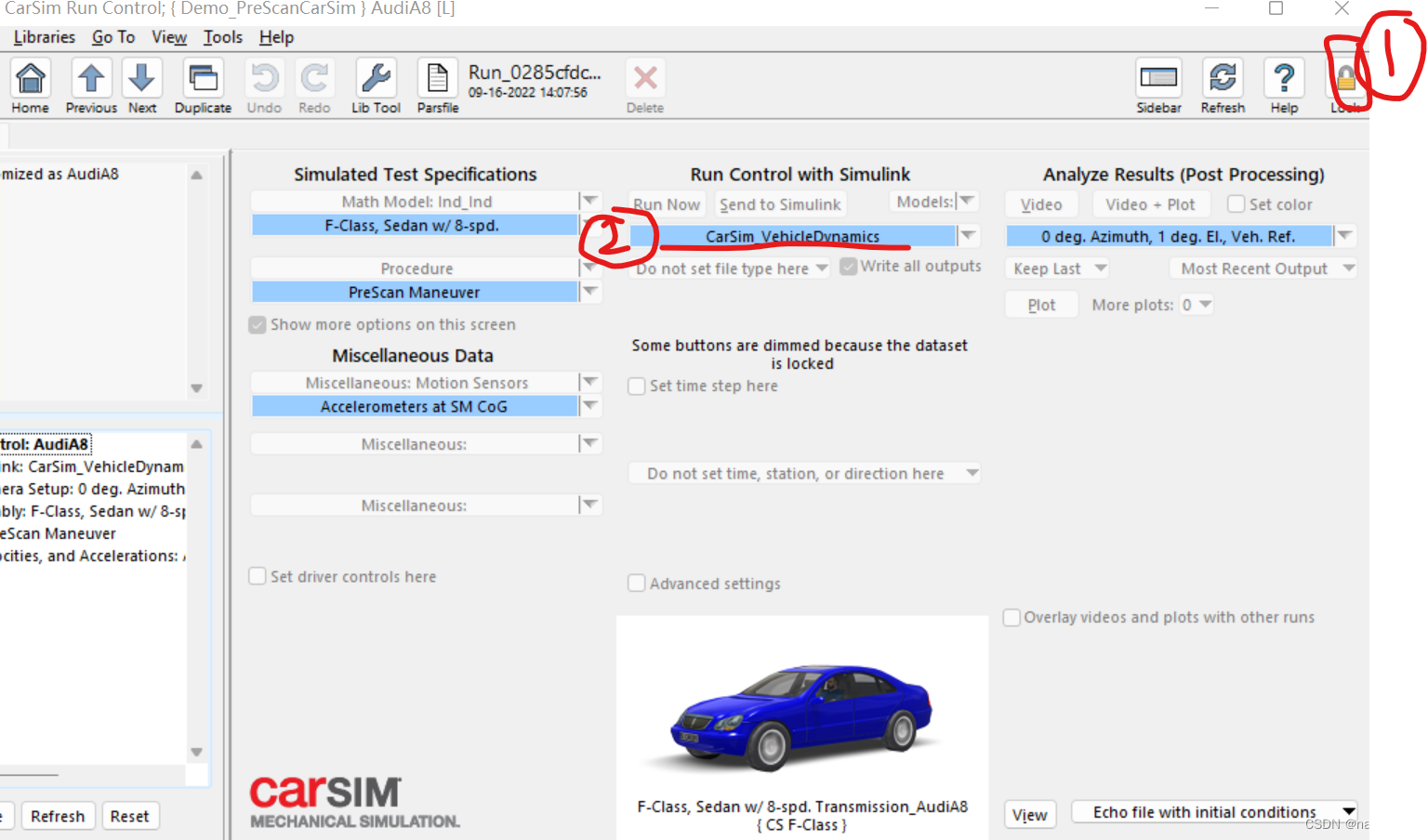Select 0 deg. Azimuth, 1 deg. El. link

pyautogui.click(x=1169, y=236)
